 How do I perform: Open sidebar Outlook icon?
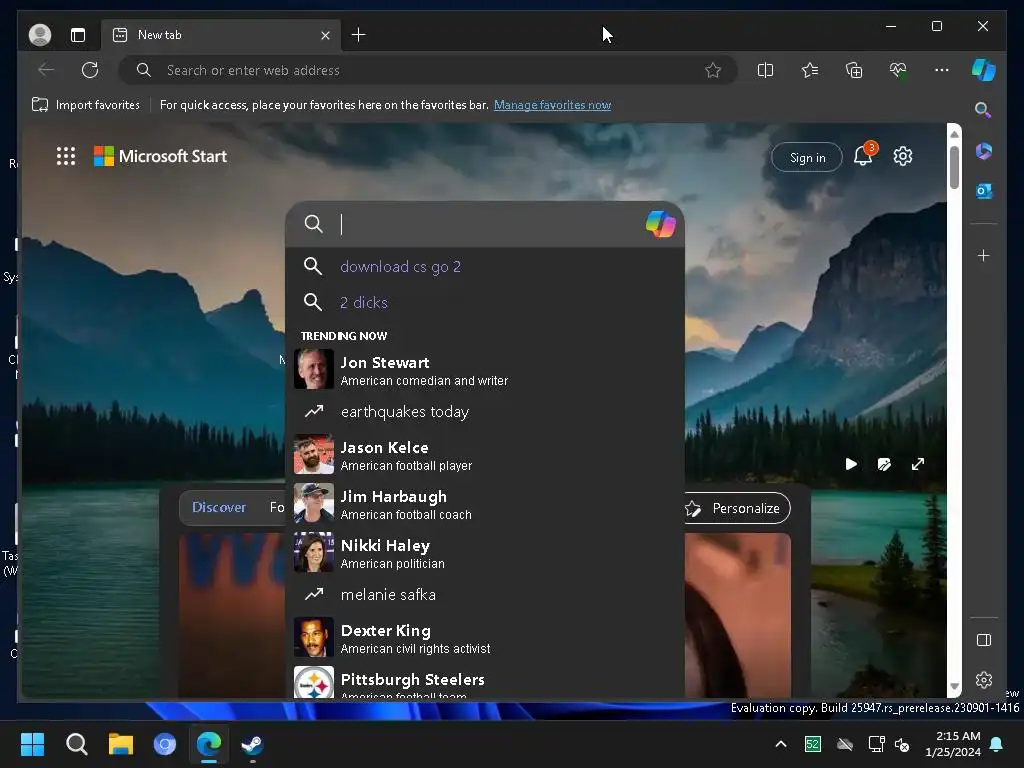point(984,191)
